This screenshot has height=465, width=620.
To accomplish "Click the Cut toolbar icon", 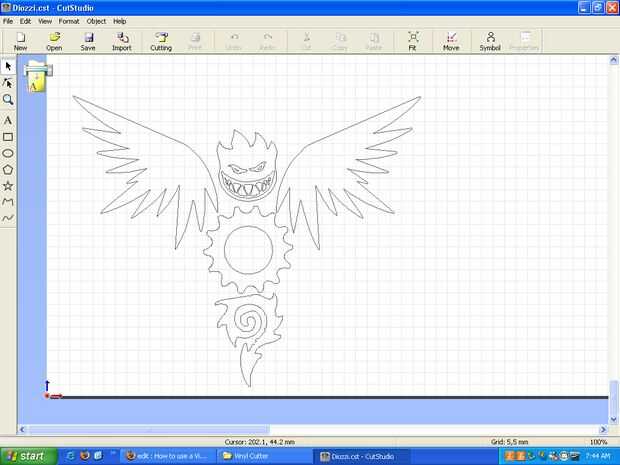I will tap(306, 41).
